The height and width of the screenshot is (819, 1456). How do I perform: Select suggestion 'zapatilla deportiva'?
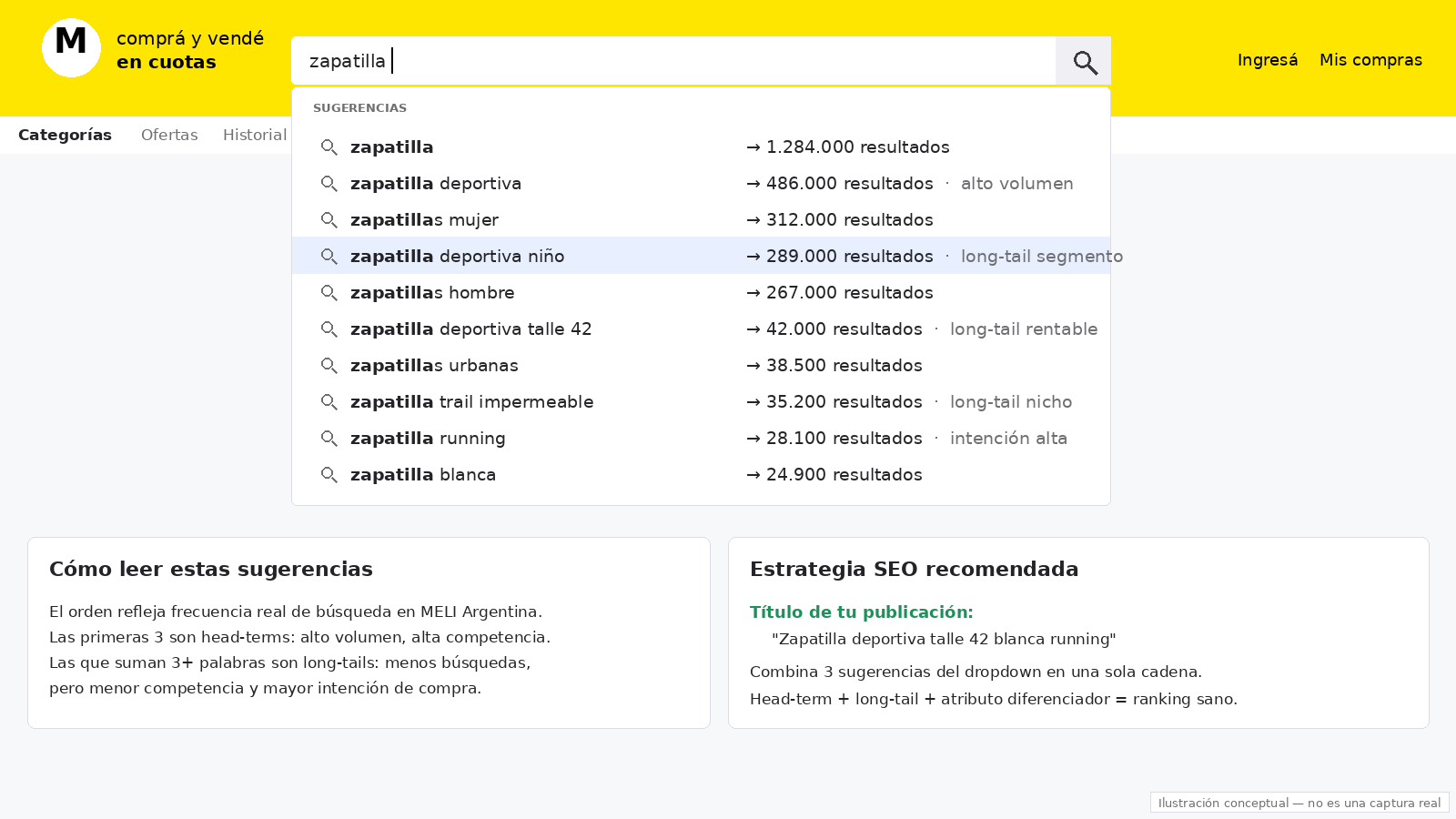pos(436,183)
